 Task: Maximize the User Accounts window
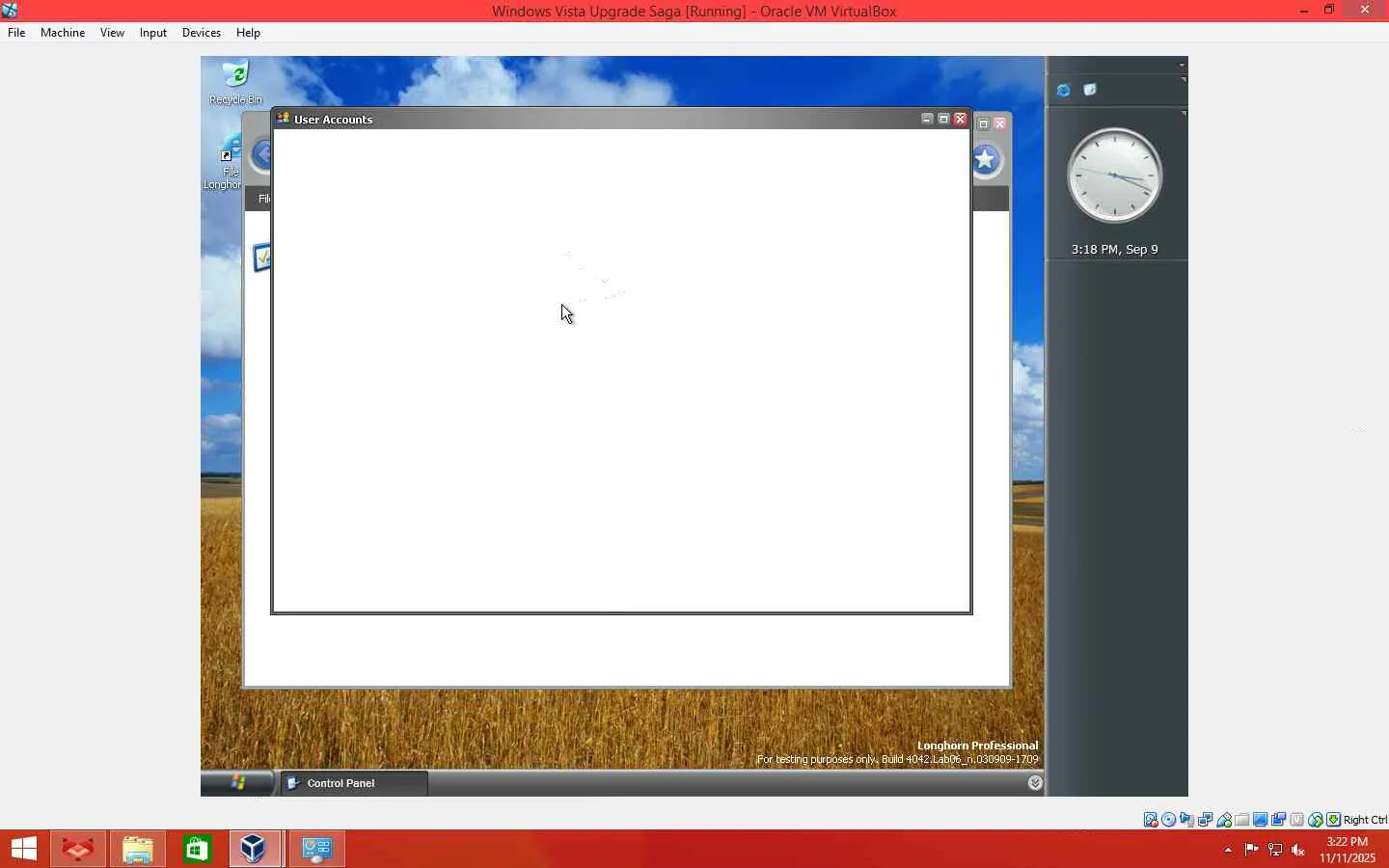(x=943, y=119)
